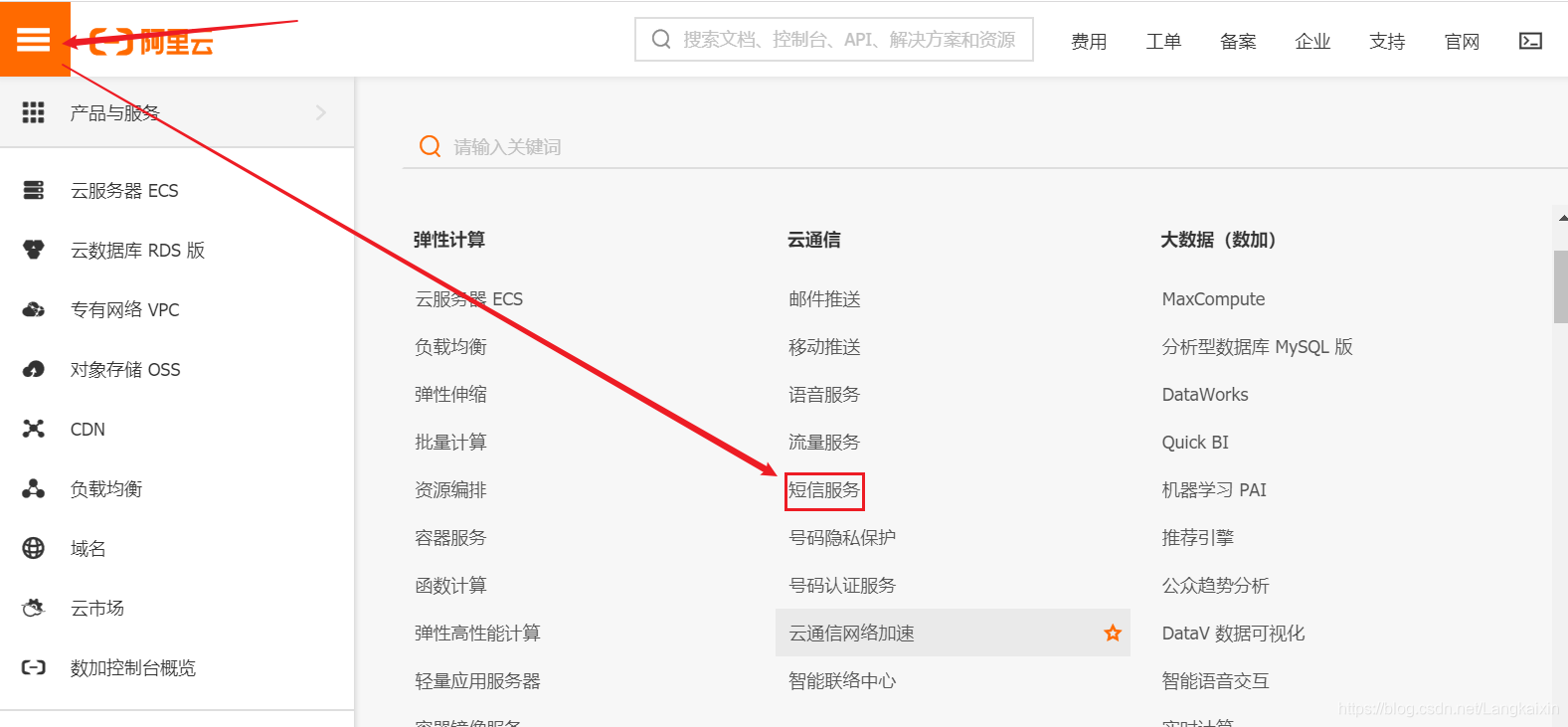Open the orange hamburger menu
The image size is (1568, 727).
point(34,39)
